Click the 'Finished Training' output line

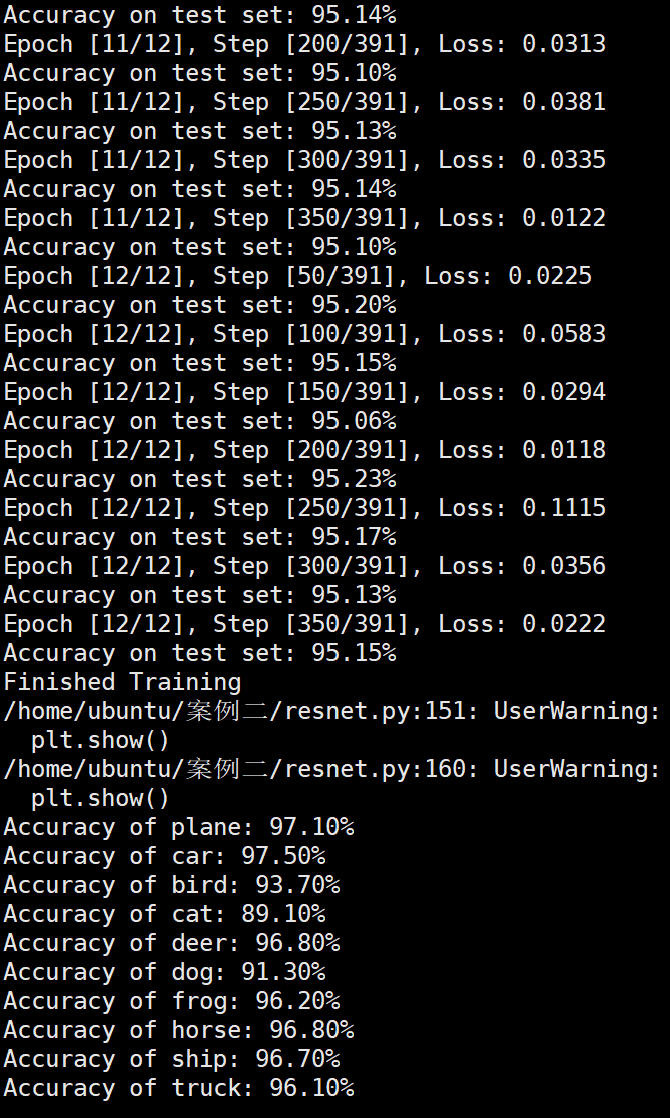122,682
